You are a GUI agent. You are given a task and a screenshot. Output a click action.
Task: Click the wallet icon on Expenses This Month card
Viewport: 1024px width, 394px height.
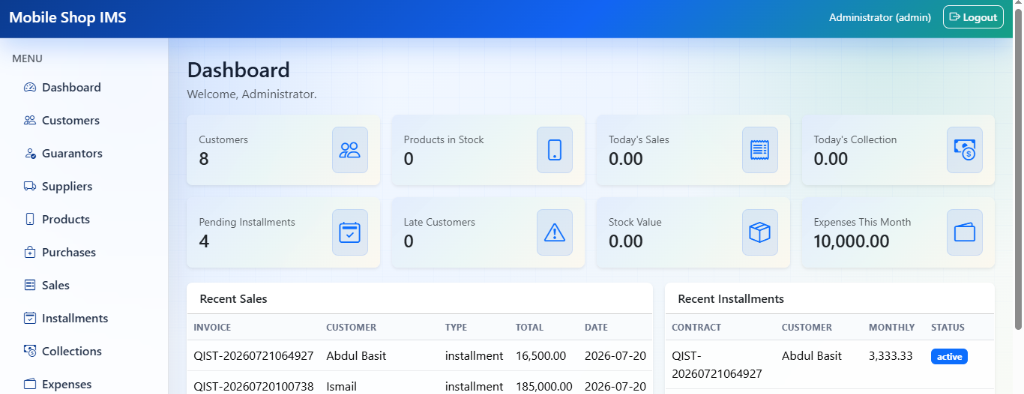[965, 233]
